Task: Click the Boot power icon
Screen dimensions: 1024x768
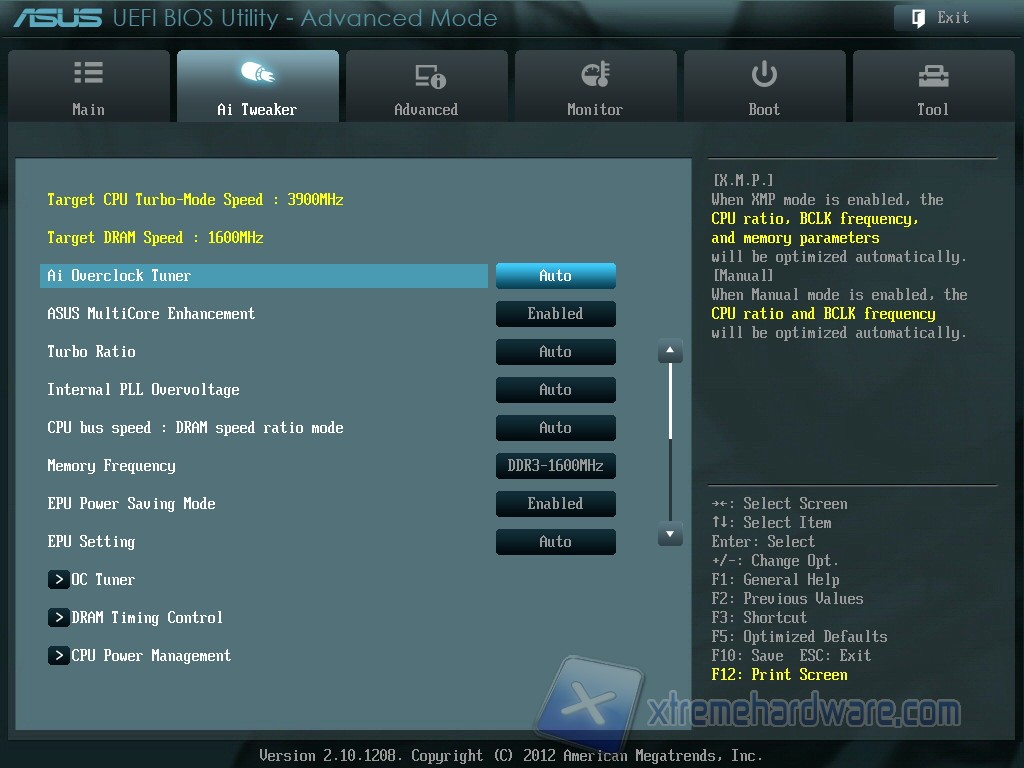Action: point(764,74)
